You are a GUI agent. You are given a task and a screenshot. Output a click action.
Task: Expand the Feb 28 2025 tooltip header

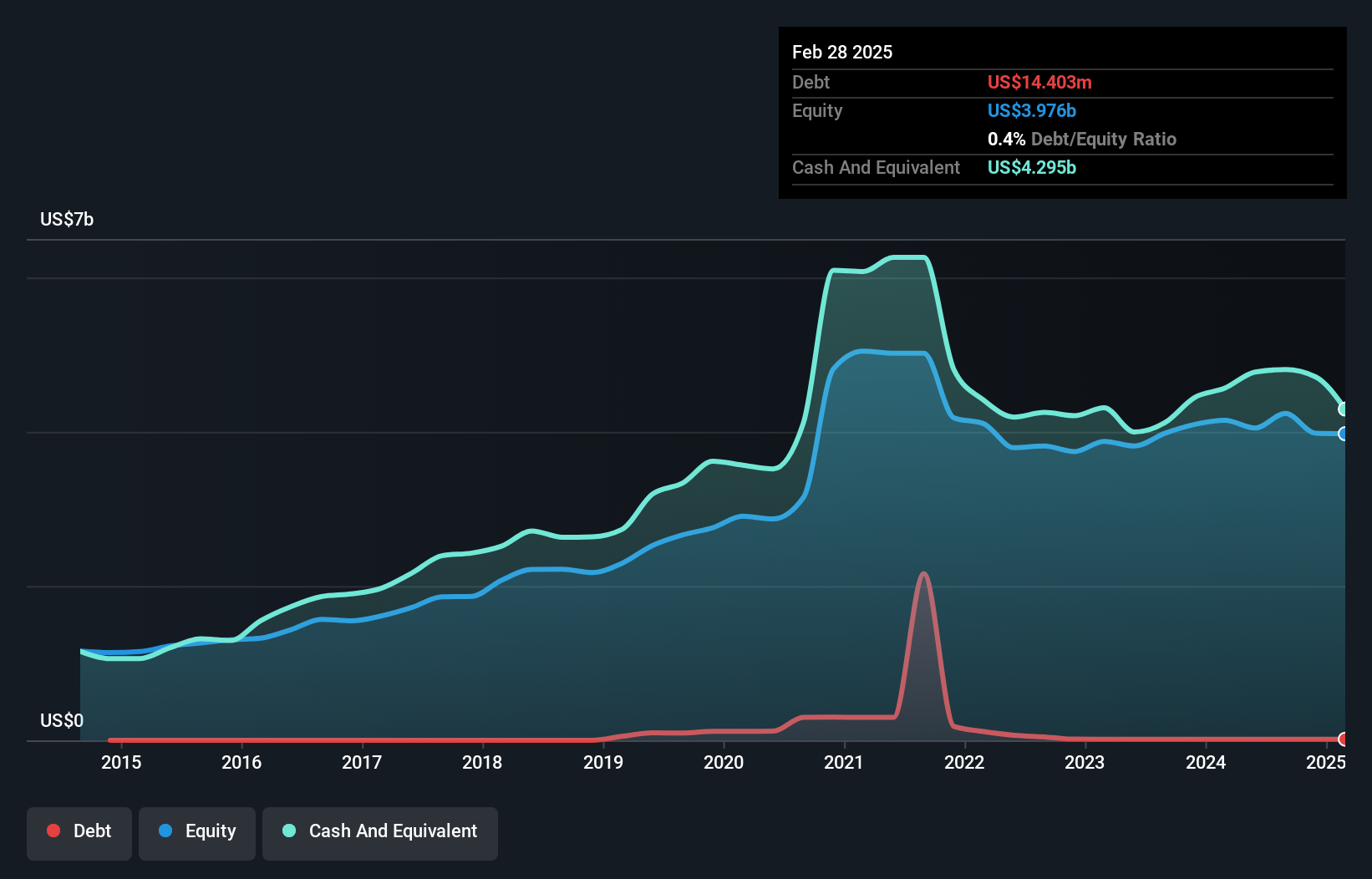[842, 52]
